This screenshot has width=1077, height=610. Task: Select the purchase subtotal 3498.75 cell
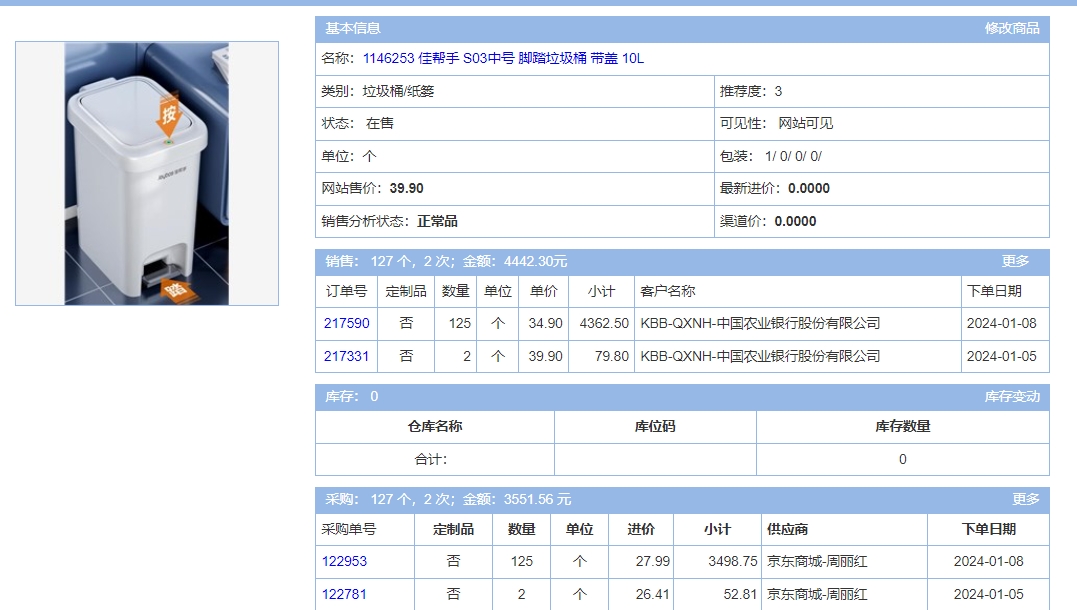point(717,561)
